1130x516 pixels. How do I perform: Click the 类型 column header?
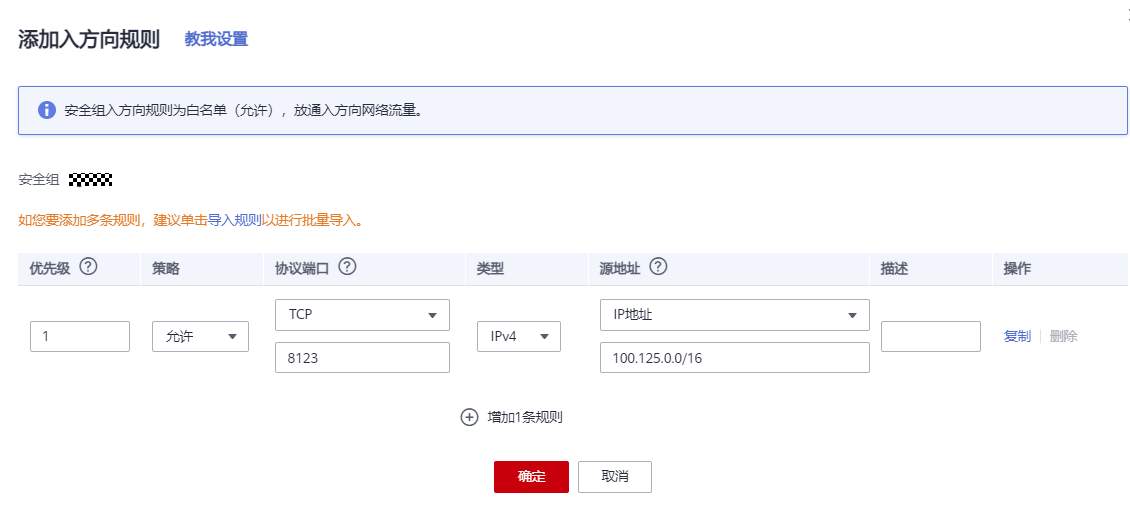[491, 269]
